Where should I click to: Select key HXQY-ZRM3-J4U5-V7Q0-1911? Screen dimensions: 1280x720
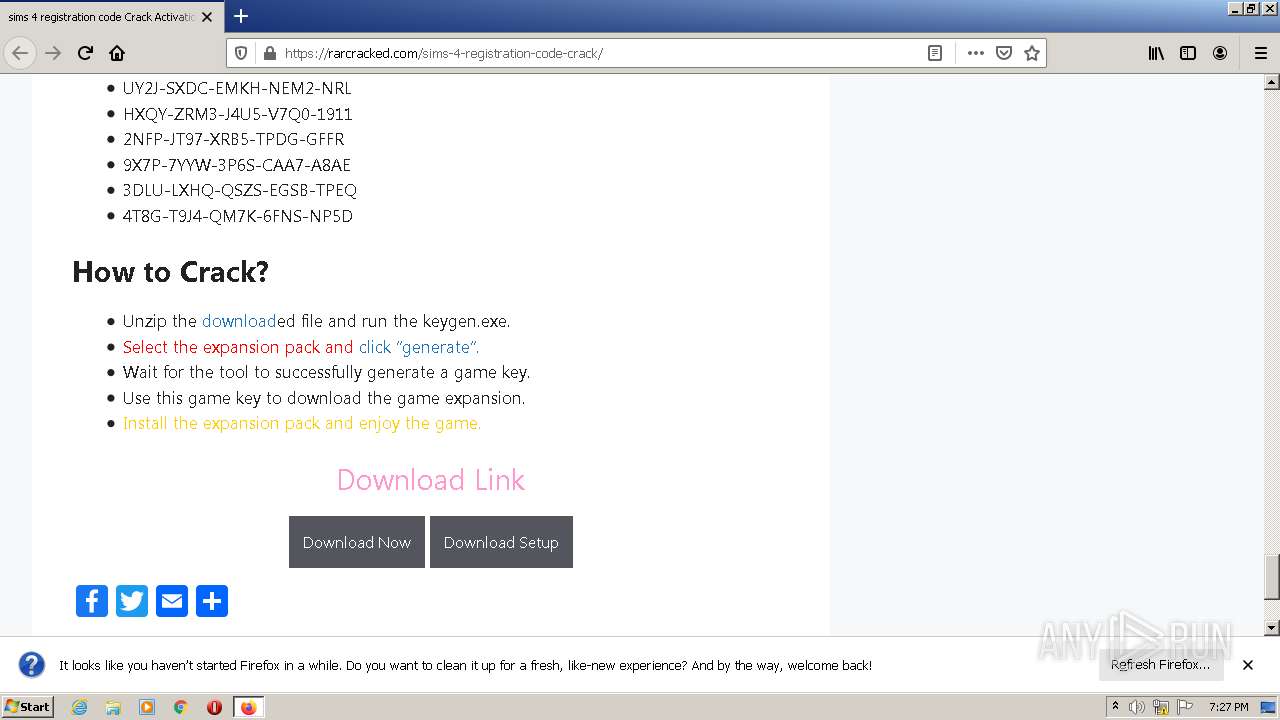237,114
